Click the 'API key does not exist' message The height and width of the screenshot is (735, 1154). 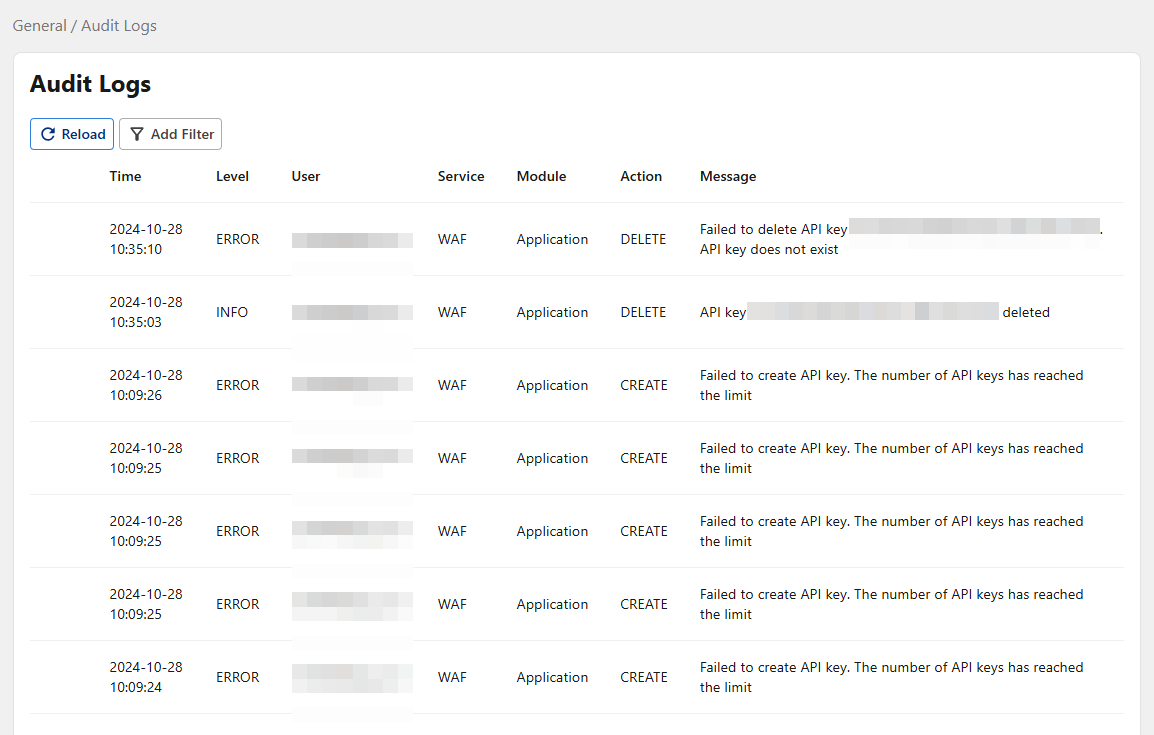769,249
